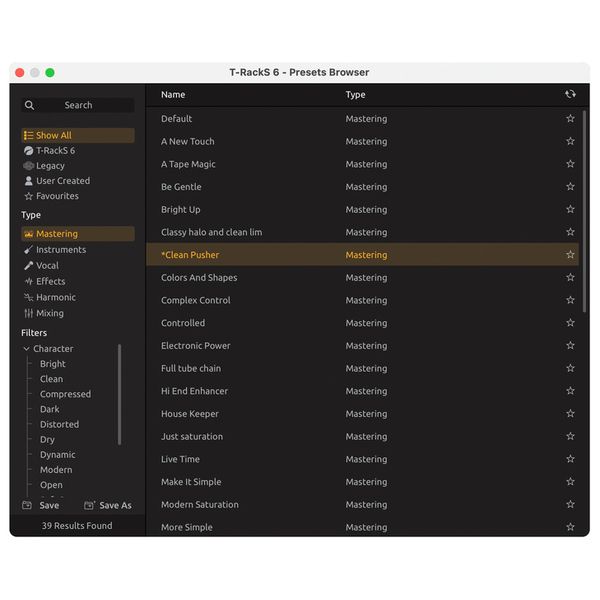Screen dimensions: 600x600
Task: Click the Search input field
Action: pyautogui.click(x=78, y=105)
